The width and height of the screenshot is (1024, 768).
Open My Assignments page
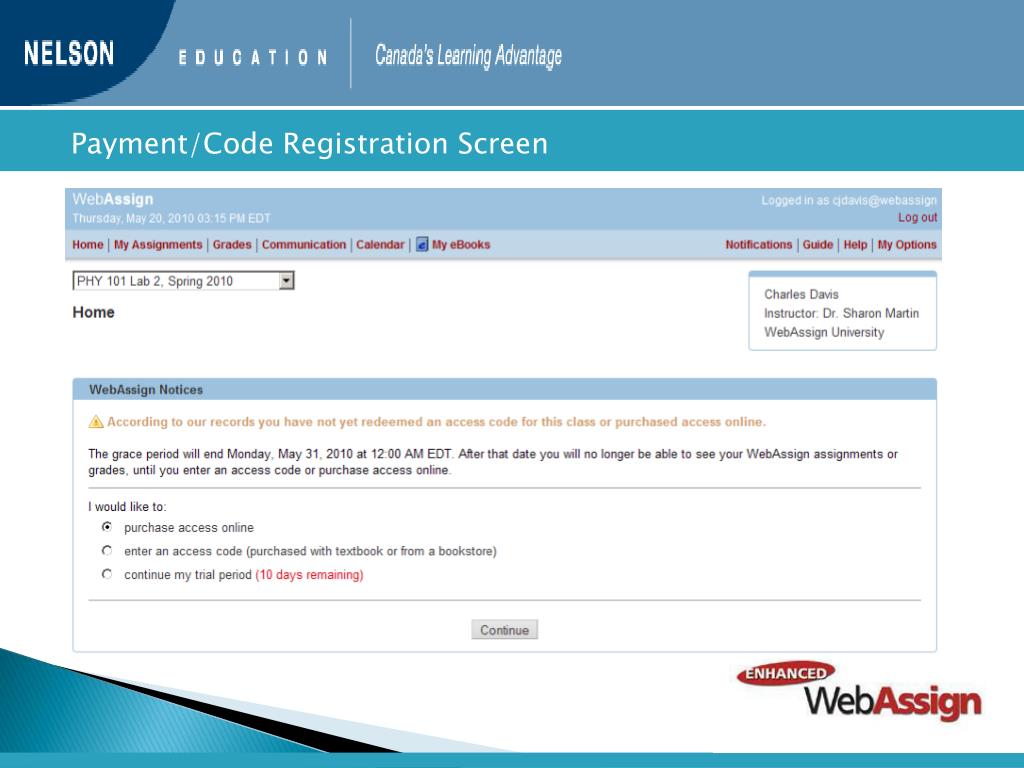[158, 245]
